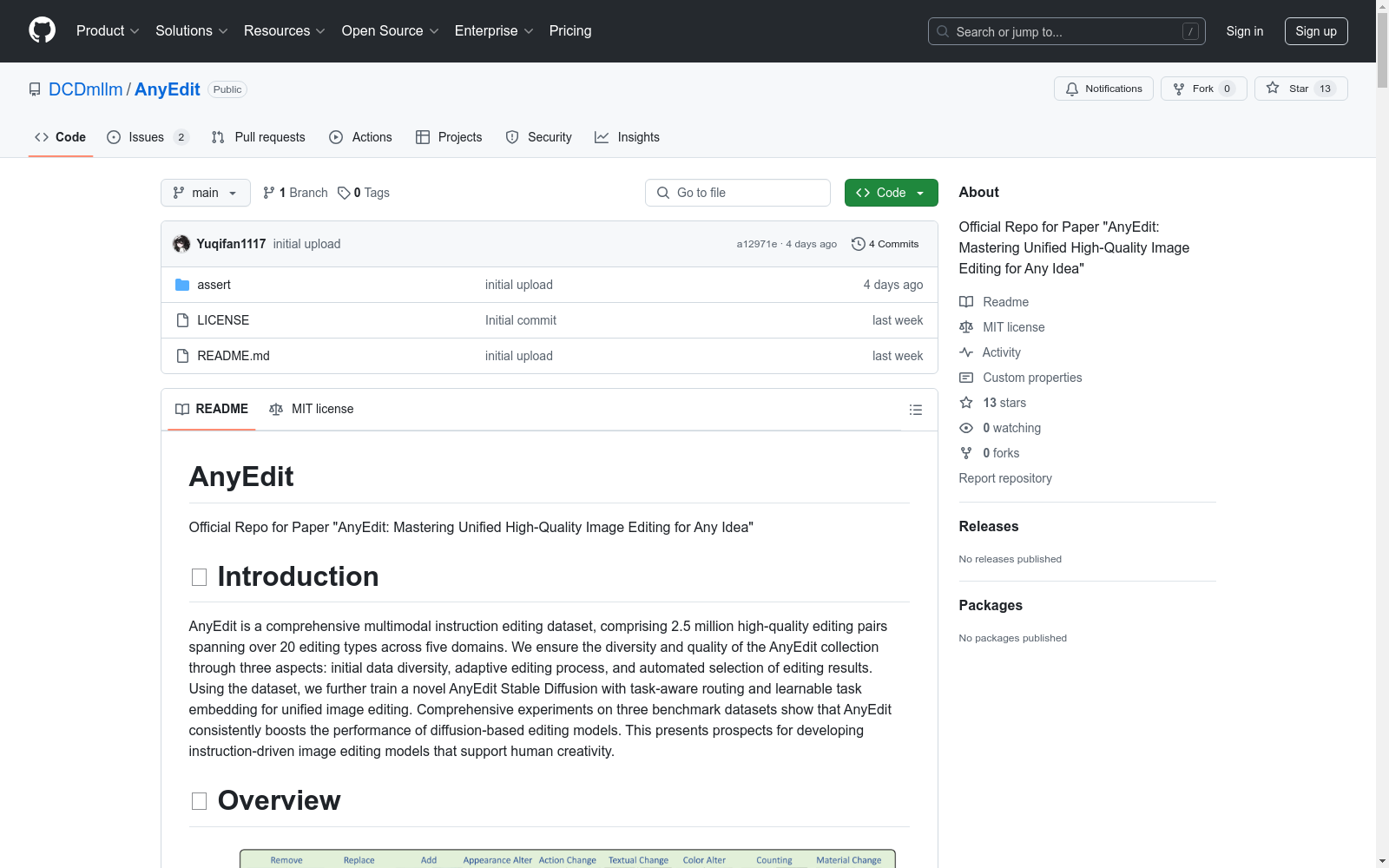Select the README tab in file viewer
Viewport: 1389px width, 868px height.
[x=212, y=409]
